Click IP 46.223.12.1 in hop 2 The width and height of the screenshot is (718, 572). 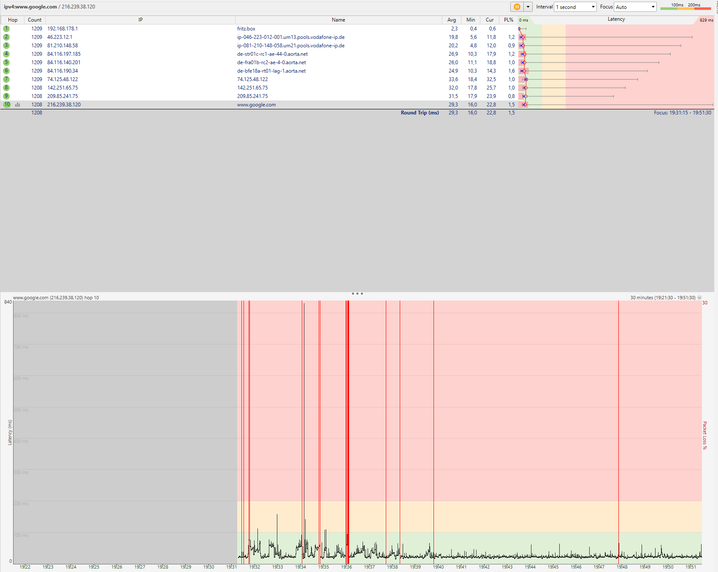click(60, 37)
